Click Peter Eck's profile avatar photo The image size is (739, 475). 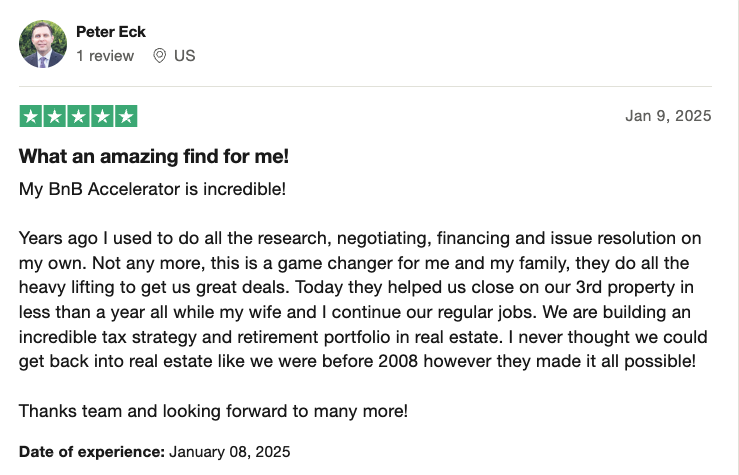(x=42, y=44)
